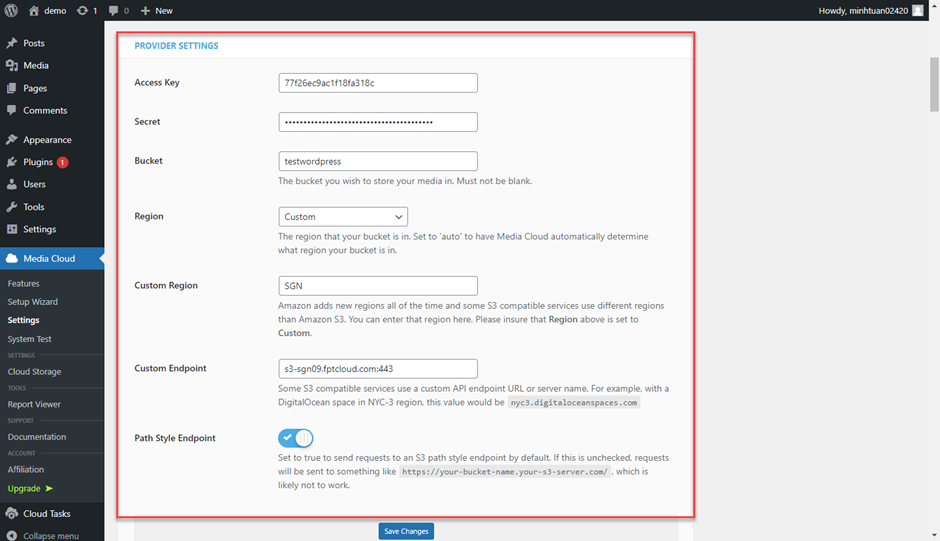Click the WordPress logo icon
Viewport: 940px width, 541px height.
point(11,10)
